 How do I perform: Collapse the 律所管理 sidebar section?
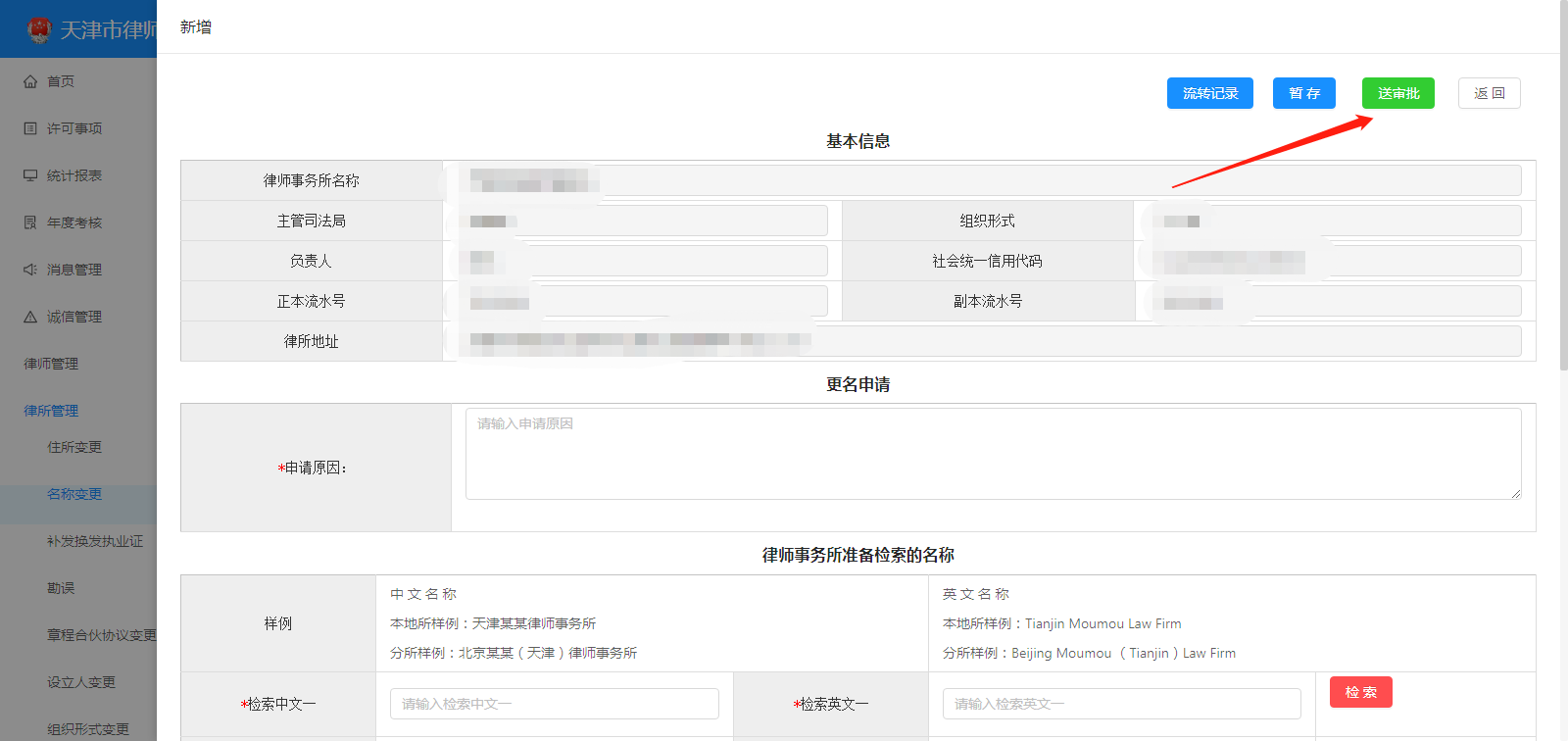[51, 411]
